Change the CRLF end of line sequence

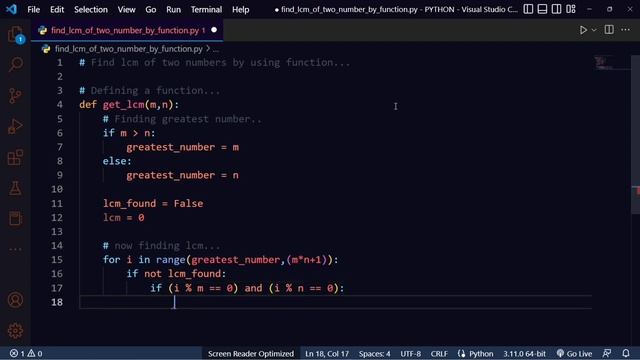tap(439, 353)
